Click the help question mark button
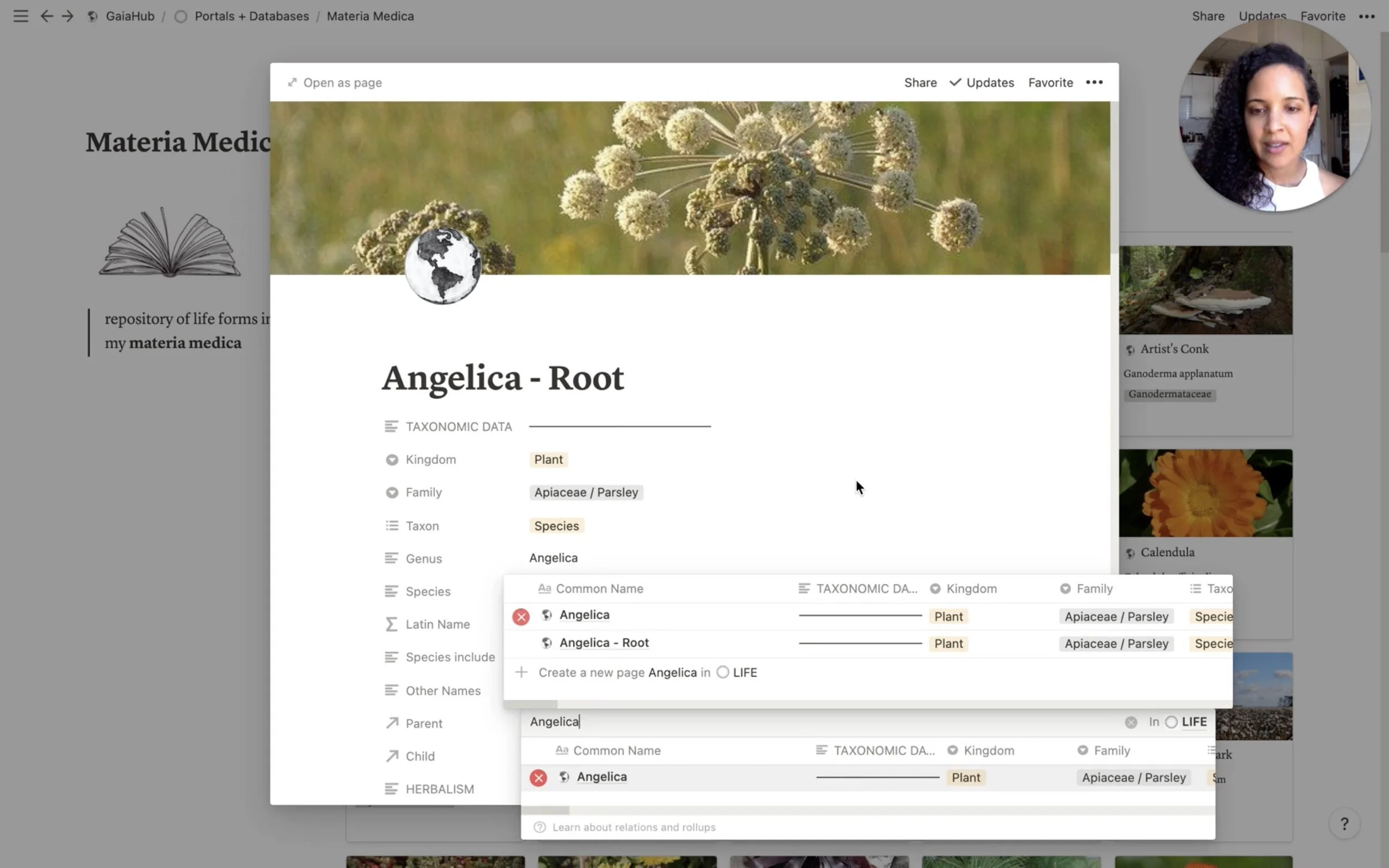This screenshot has height=868, width=1389. coord(1343,824)
